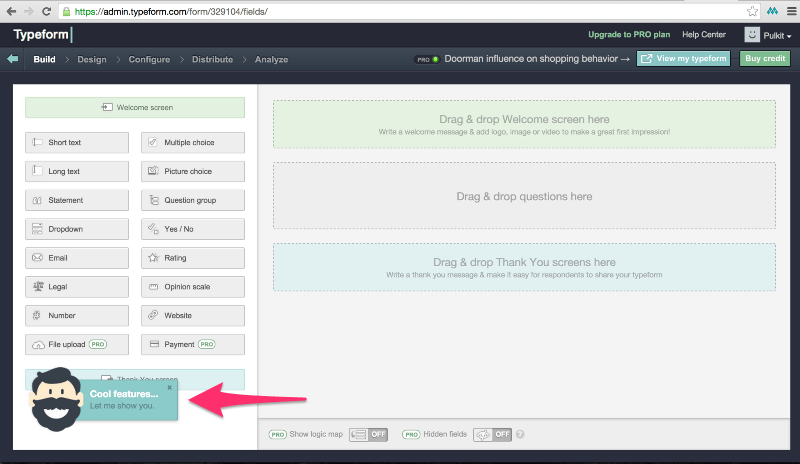The width and height of the screenshot is (800, 464).
Task: Click the PRO badge beside Hidden fields
Action: click(x=411, y=434)
